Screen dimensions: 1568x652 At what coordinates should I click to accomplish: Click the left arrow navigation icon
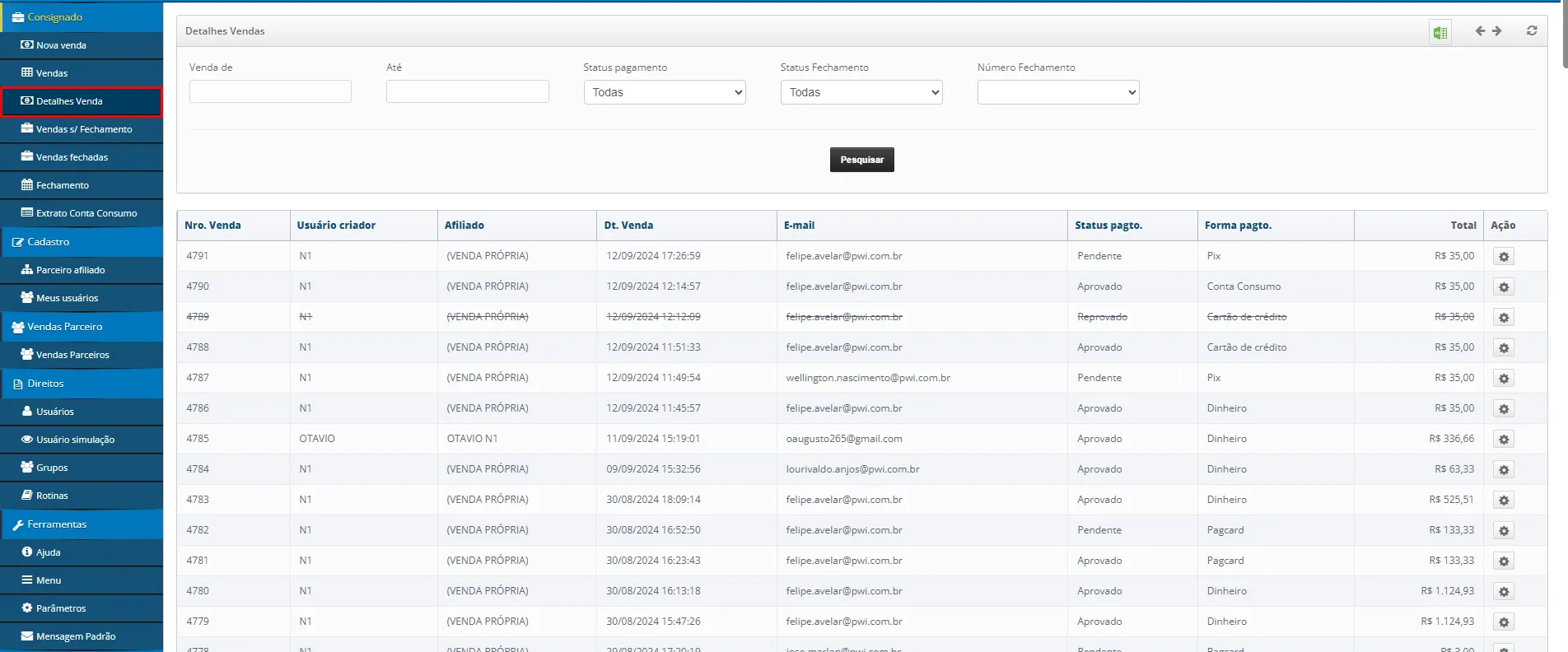pyautogui.click(x=1480, y=31)
